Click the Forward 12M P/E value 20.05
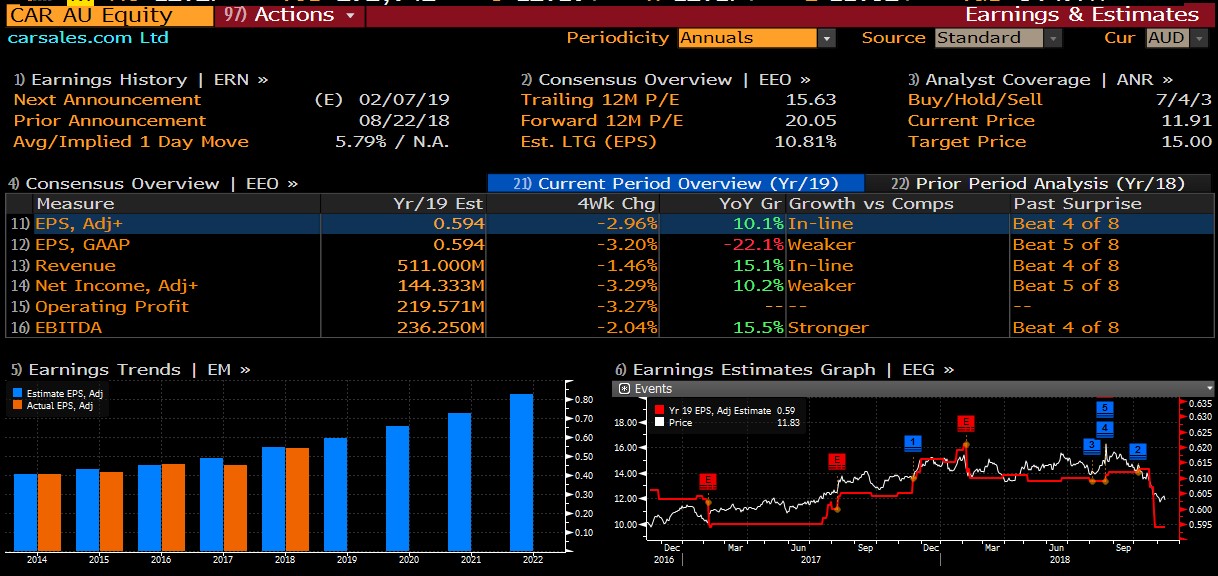1218x576 pixels. (x=811, y=121)
